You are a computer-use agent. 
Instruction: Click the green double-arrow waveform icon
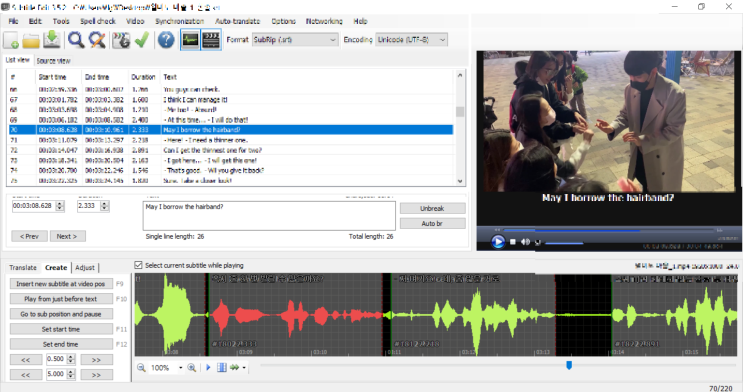point(235,367)
